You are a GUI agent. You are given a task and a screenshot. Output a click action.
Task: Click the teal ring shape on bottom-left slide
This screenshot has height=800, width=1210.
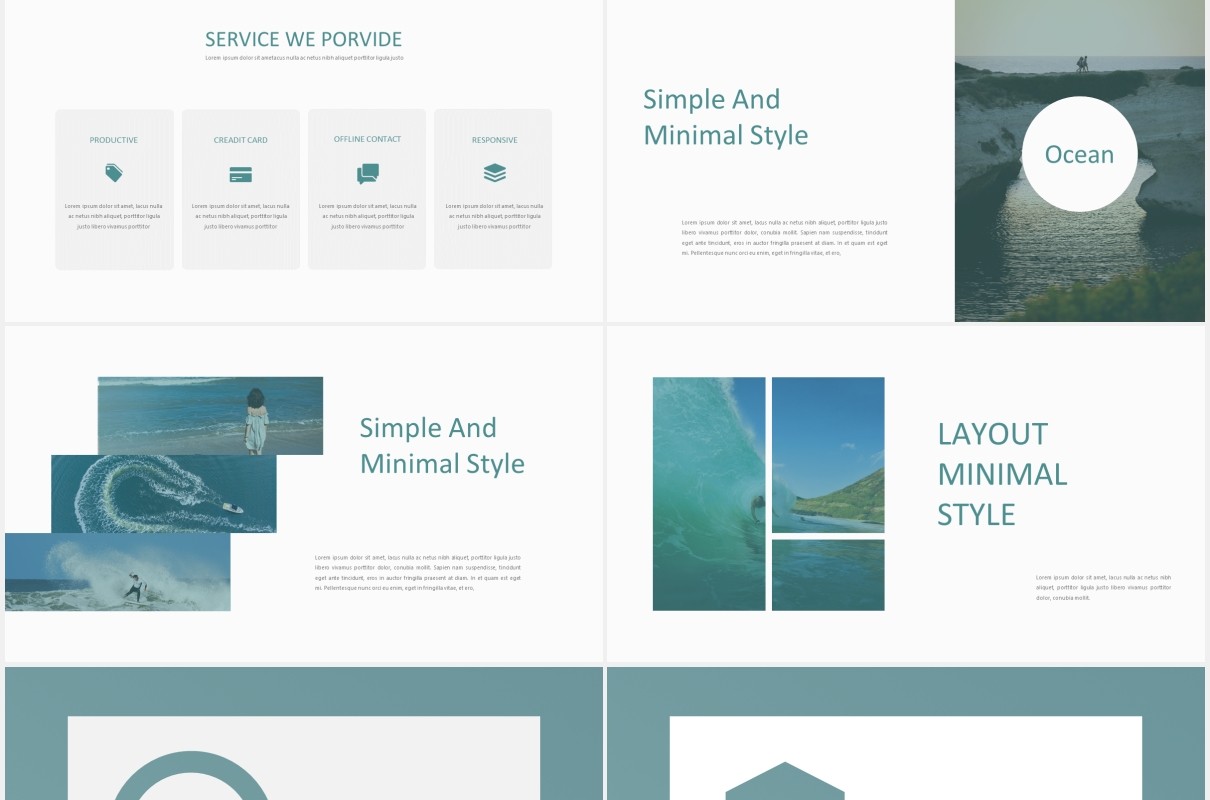(x=191, y=776)
